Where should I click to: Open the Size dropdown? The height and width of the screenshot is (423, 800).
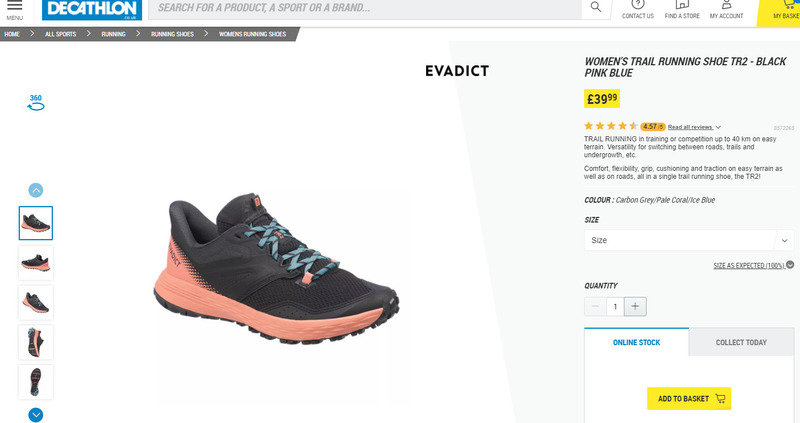point(689,240)
